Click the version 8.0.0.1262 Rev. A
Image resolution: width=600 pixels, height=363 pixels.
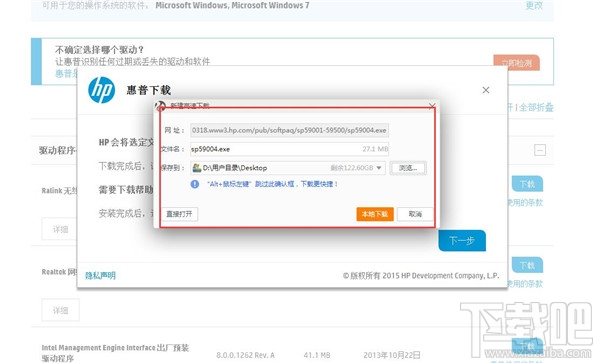[x=245, y=355]
